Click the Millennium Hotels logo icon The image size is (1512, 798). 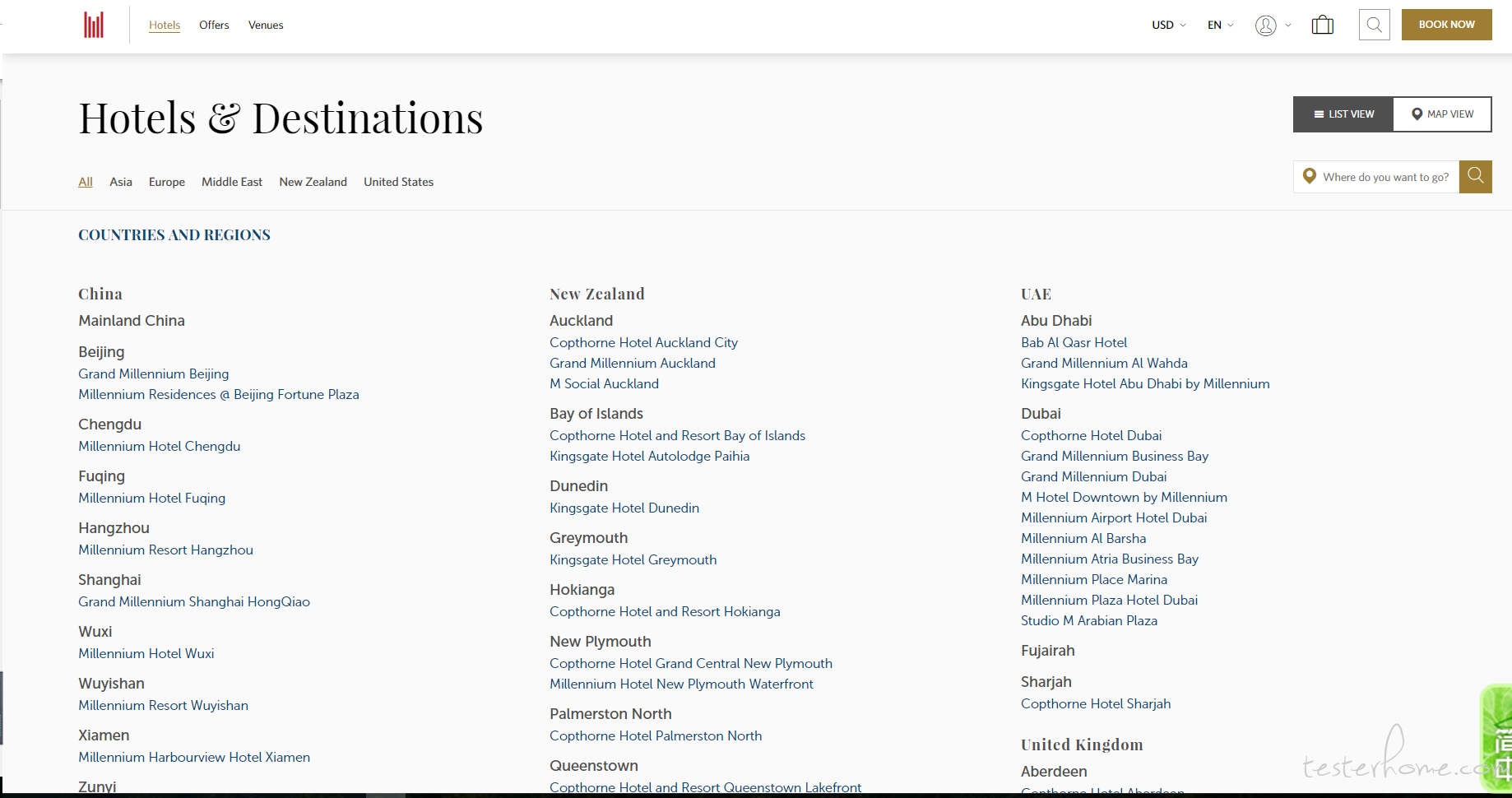point(94,25)
